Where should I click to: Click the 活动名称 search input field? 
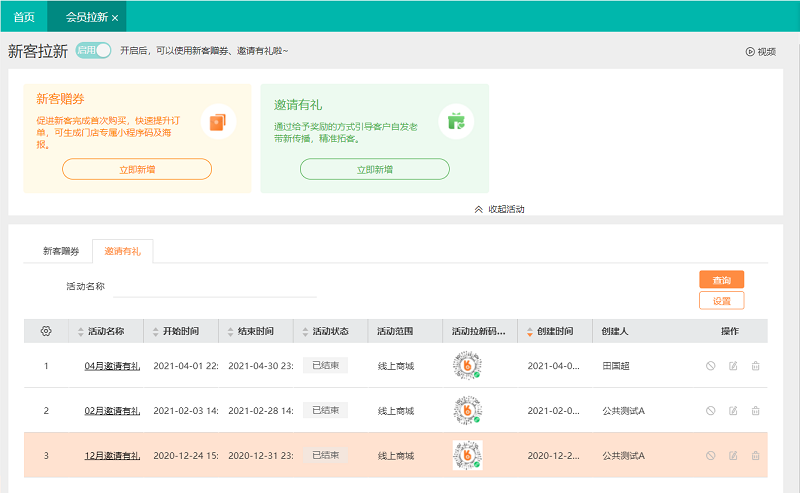(214, 287)
